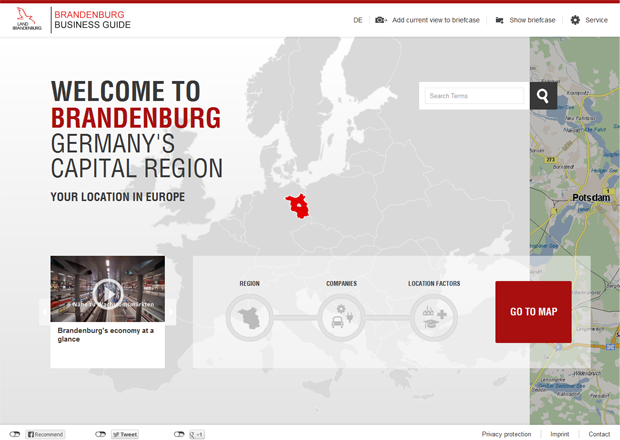Click the Service gear icon
Image resolution: width=620 pixels, height=440 pixels.
point(575,20)
